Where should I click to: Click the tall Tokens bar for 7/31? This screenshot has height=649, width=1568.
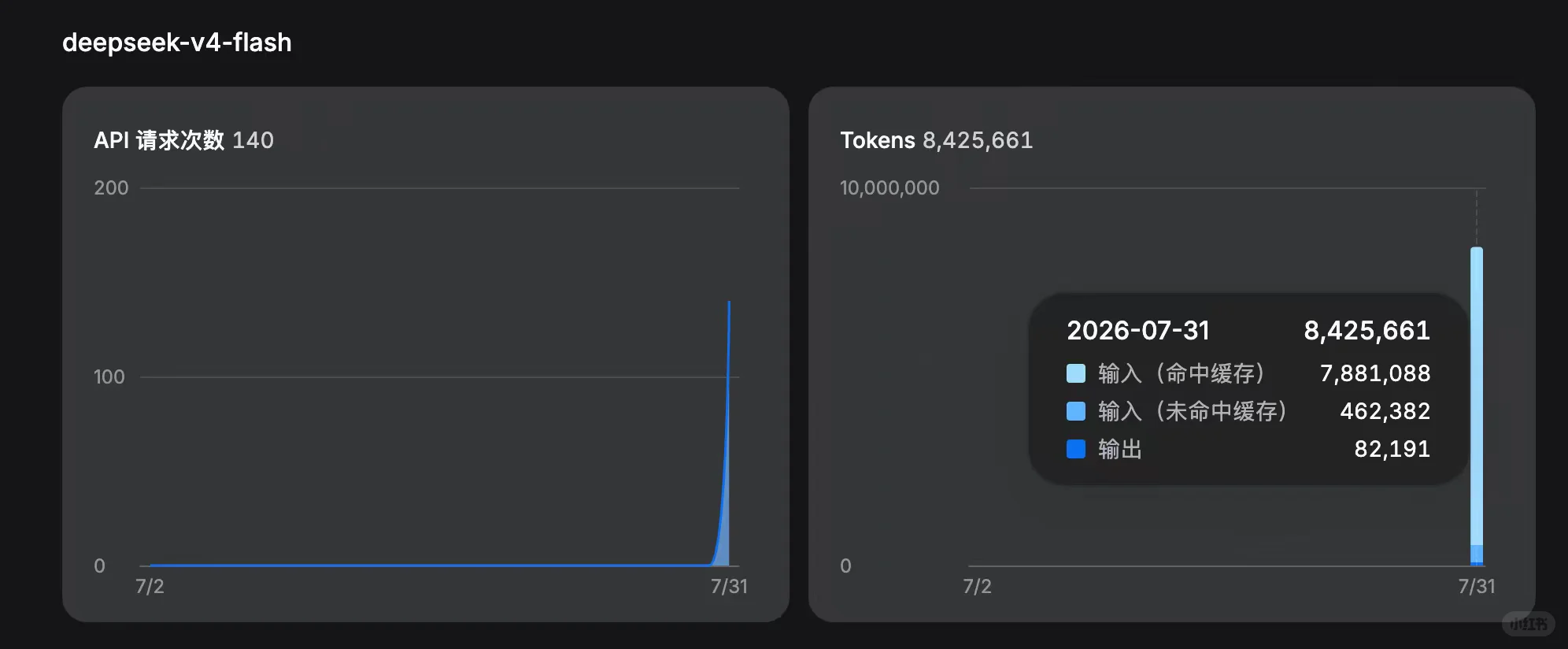click(1477, 406)
